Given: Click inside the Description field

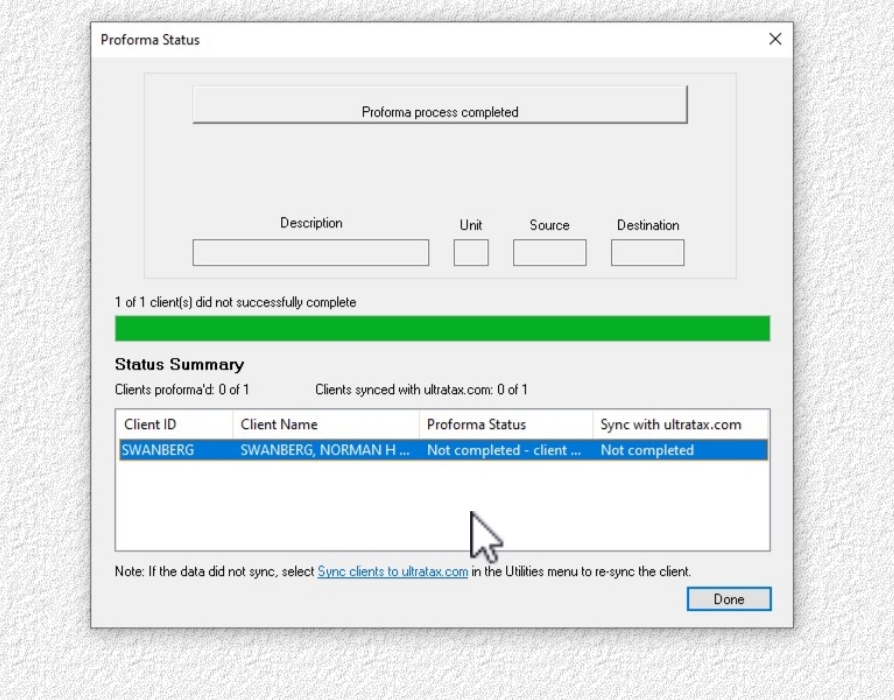Looking at the screenshot, I should 310,253.
